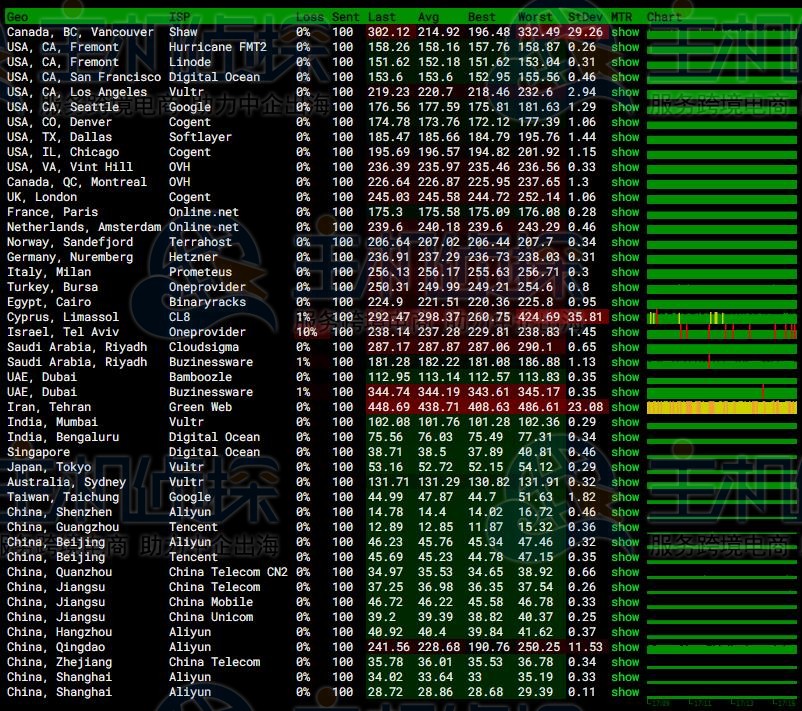The height and width of the screenshot is (711, 802).
Task: Open MTR show for Germany, Nuremberg Hetzner
Action: click(x=625, y=257)
